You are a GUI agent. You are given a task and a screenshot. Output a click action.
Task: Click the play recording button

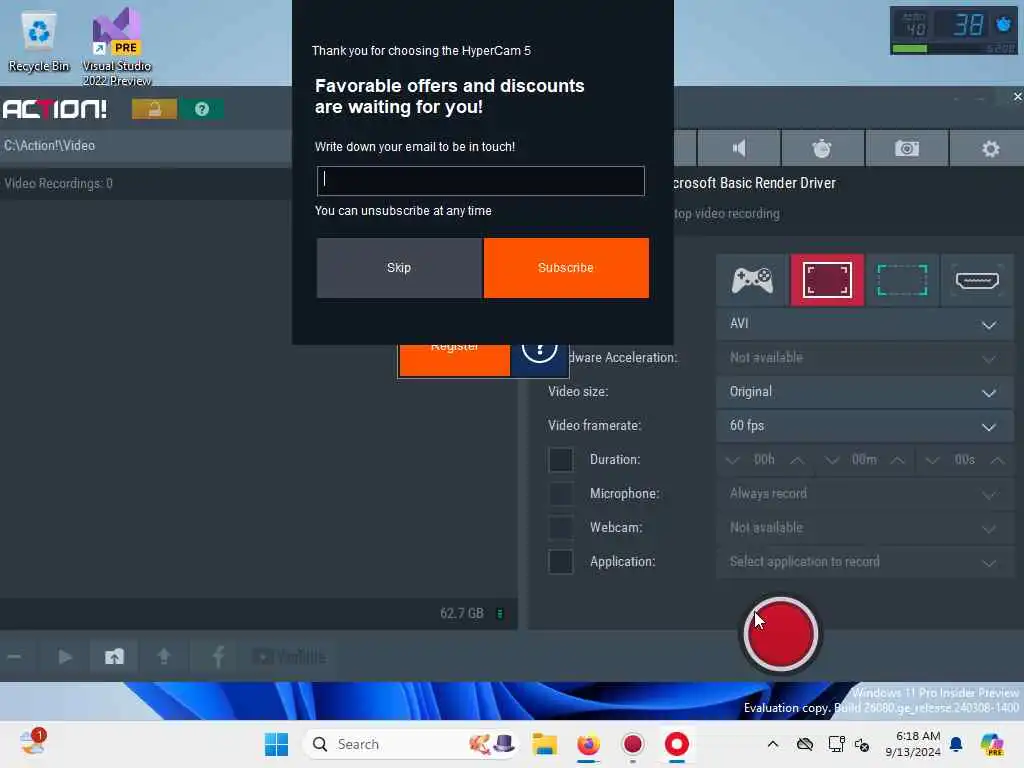click(65, 657)
